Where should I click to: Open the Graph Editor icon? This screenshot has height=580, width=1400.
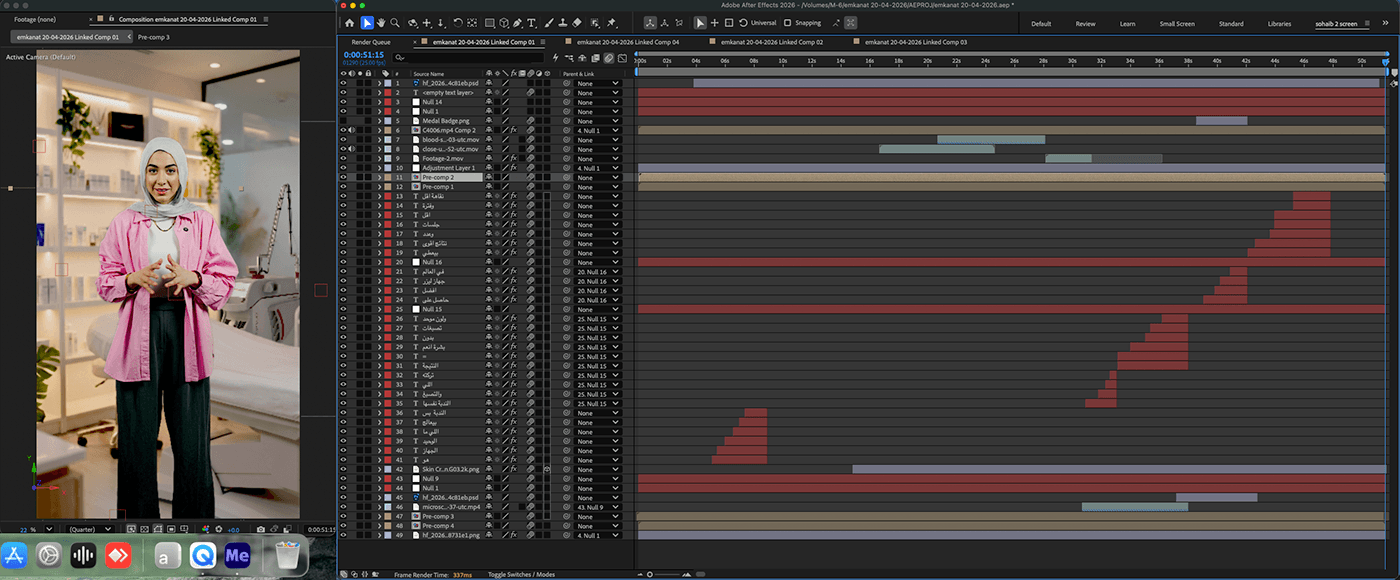[622, 58]
